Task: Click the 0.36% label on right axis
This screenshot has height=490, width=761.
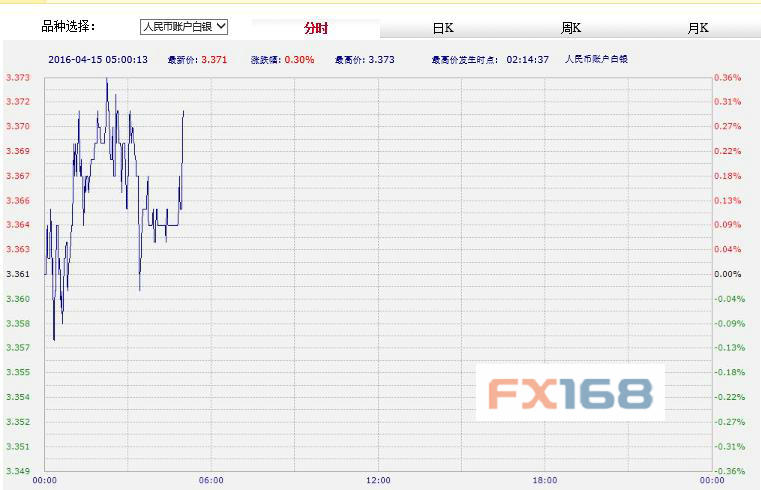Action: click(x=727, y=78)
